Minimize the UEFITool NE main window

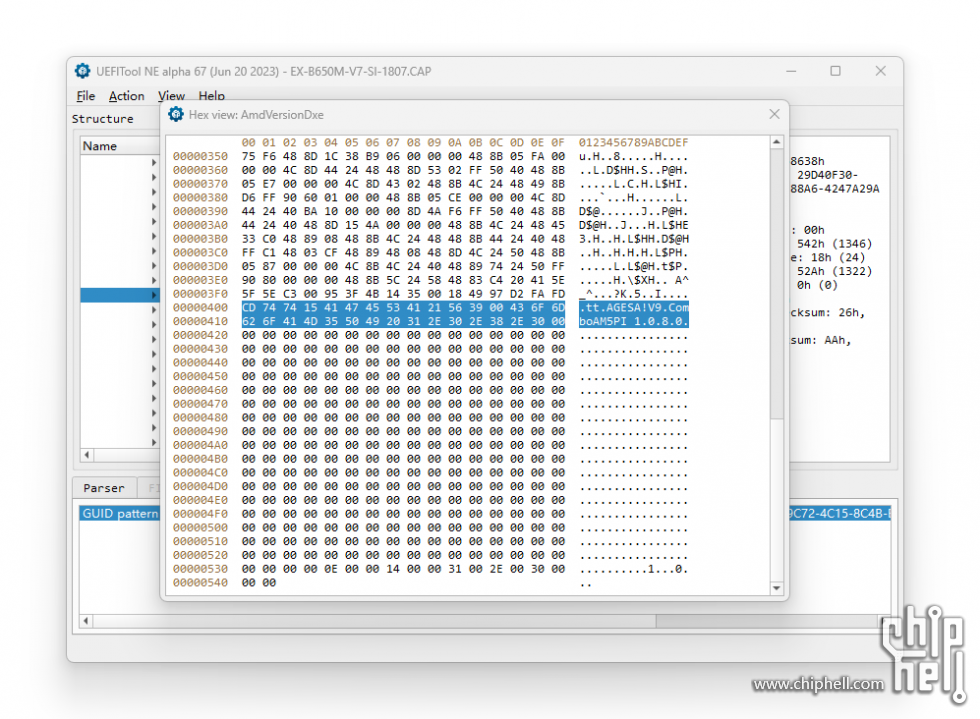click(791, 71)
